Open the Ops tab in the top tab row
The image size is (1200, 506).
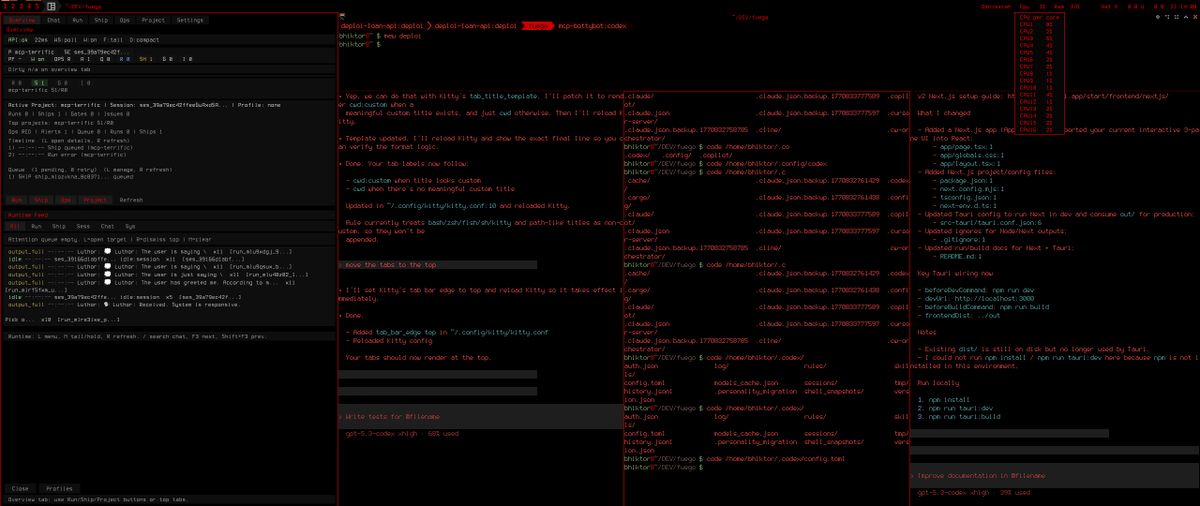pyautogui.click(x=123, y=20)
